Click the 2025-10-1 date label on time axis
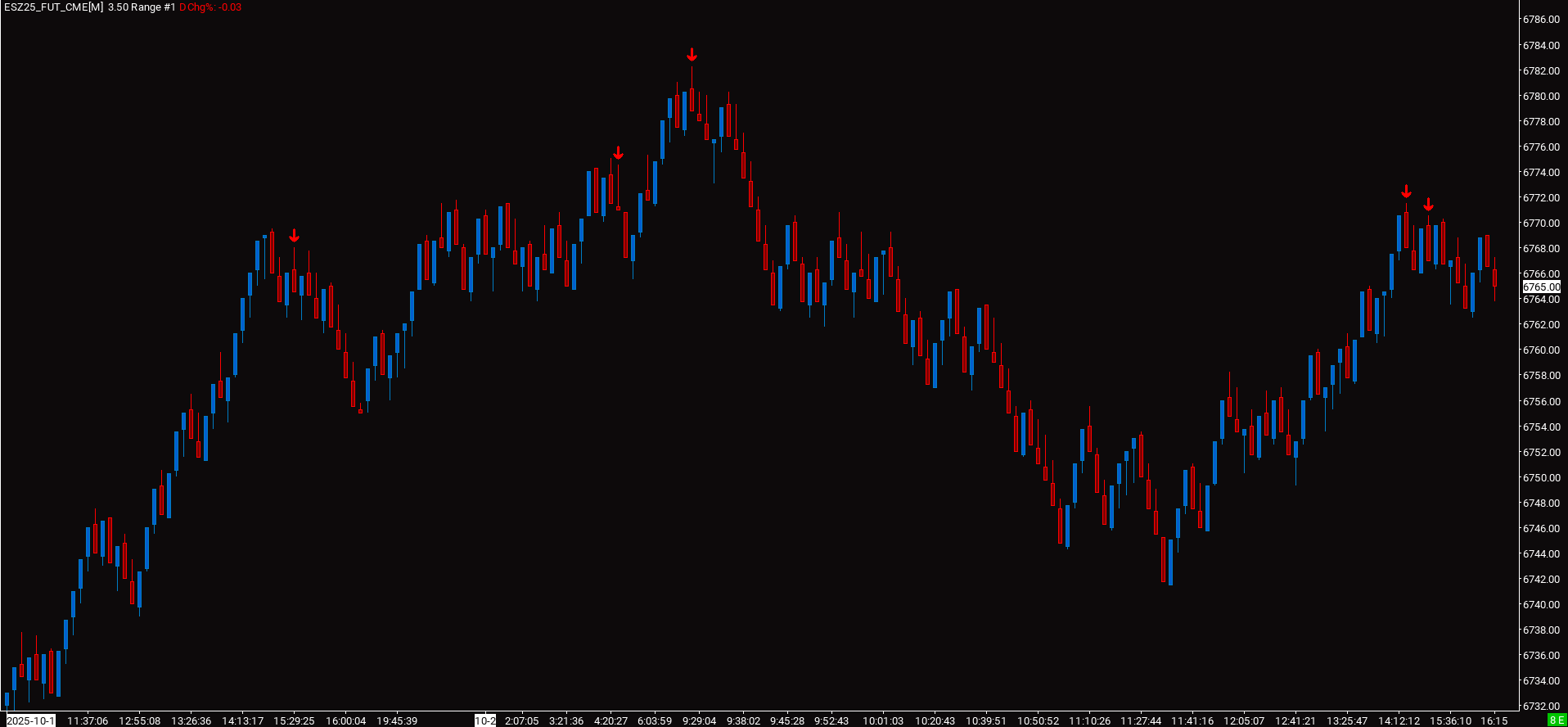This screenshot has width=1568, height=727. 30,720
